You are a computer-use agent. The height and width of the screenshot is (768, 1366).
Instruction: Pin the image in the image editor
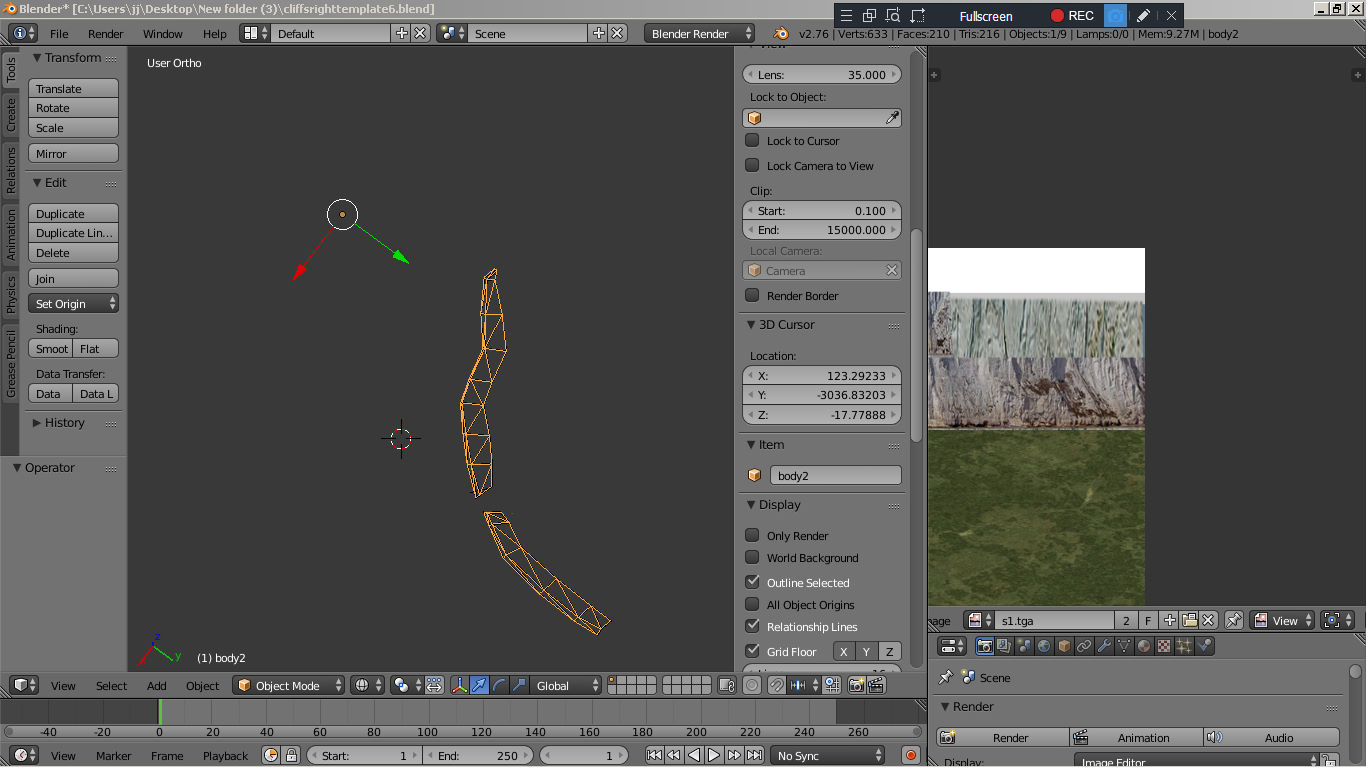click(x=1234, y=621)
